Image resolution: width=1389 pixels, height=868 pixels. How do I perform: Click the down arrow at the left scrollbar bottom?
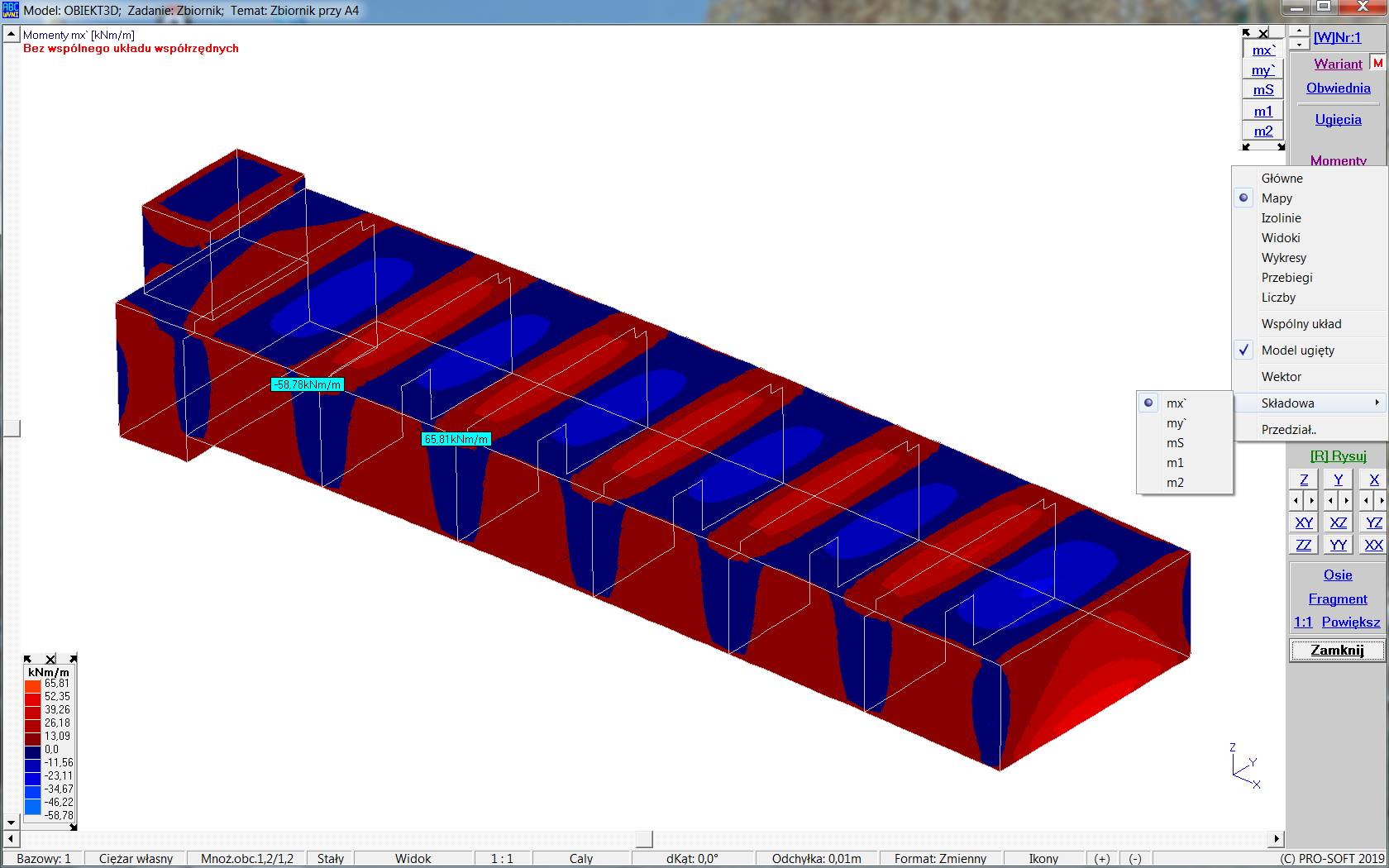click(x=12, y=823)
